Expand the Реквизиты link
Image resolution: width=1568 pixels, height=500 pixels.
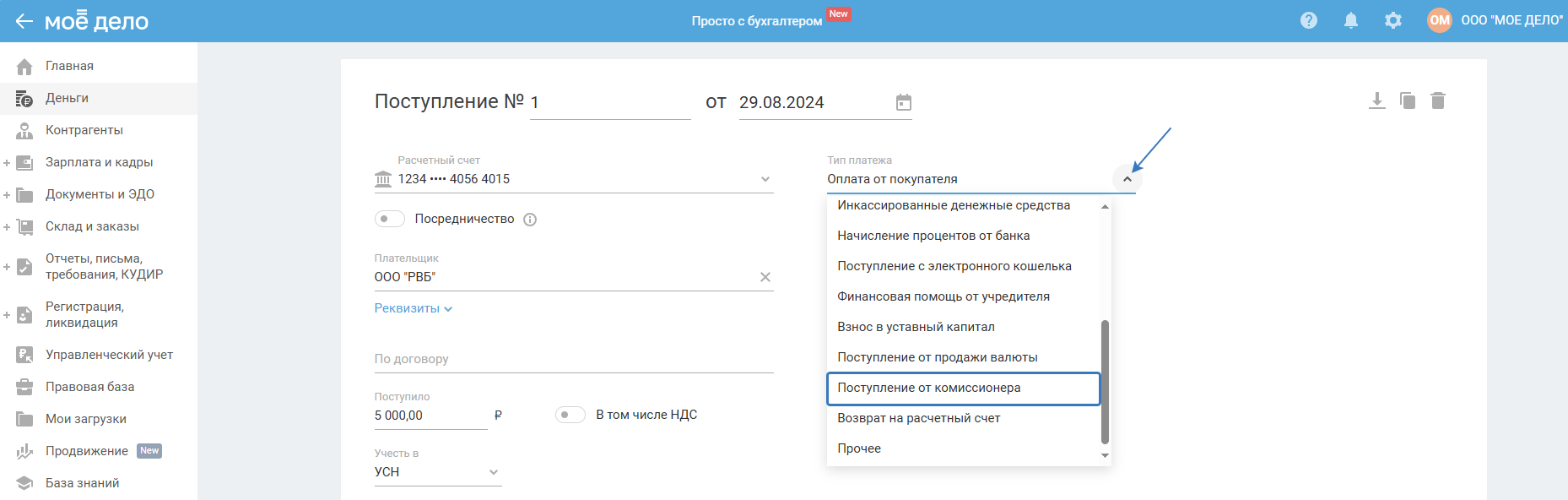click(413, 309)
